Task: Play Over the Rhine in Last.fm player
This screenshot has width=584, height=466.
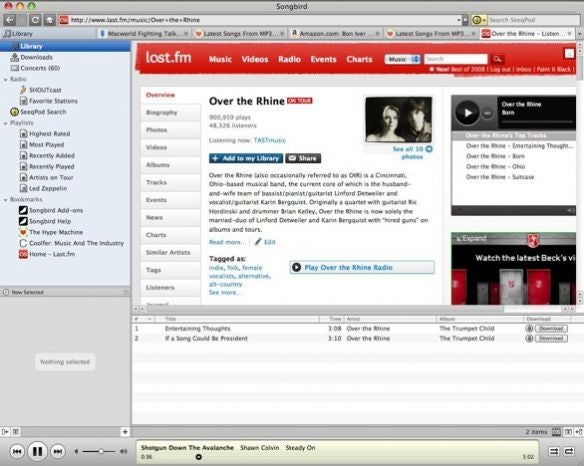Action: click(x=467, y=112)
